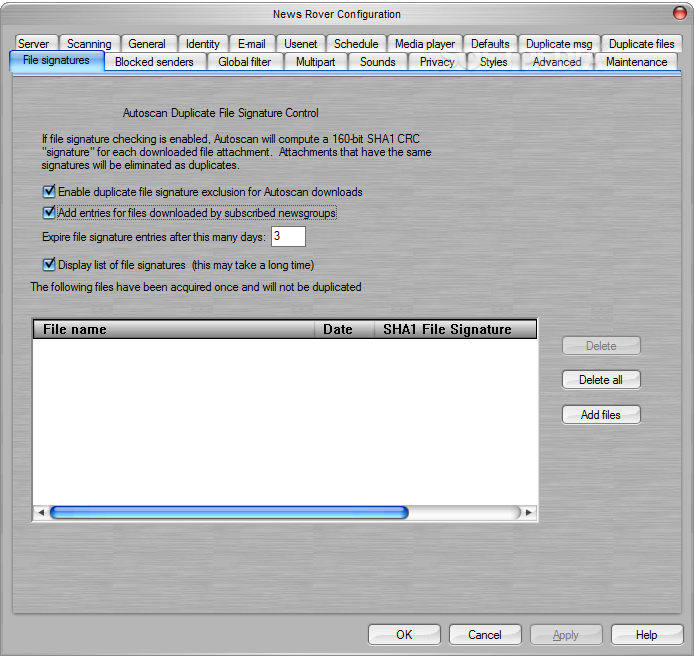Click Add files button
This screenshot has height=656, width=694.
[601, 415]
